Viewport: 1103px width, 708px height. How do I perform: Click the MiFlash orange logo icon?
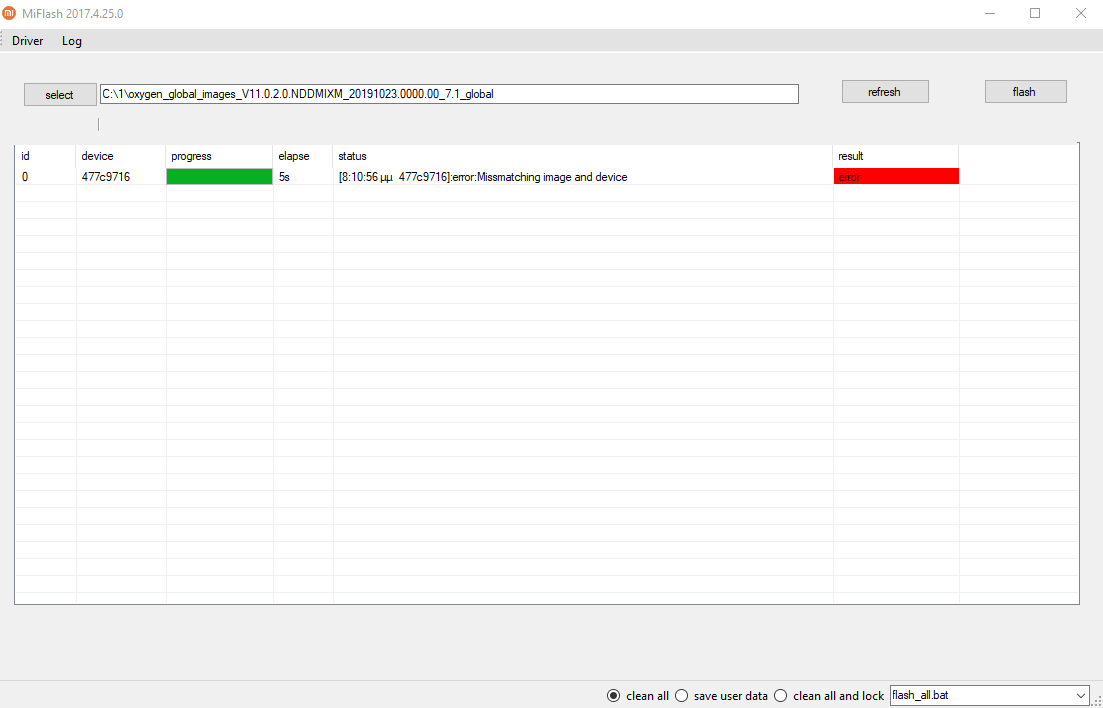coord(10,13)
